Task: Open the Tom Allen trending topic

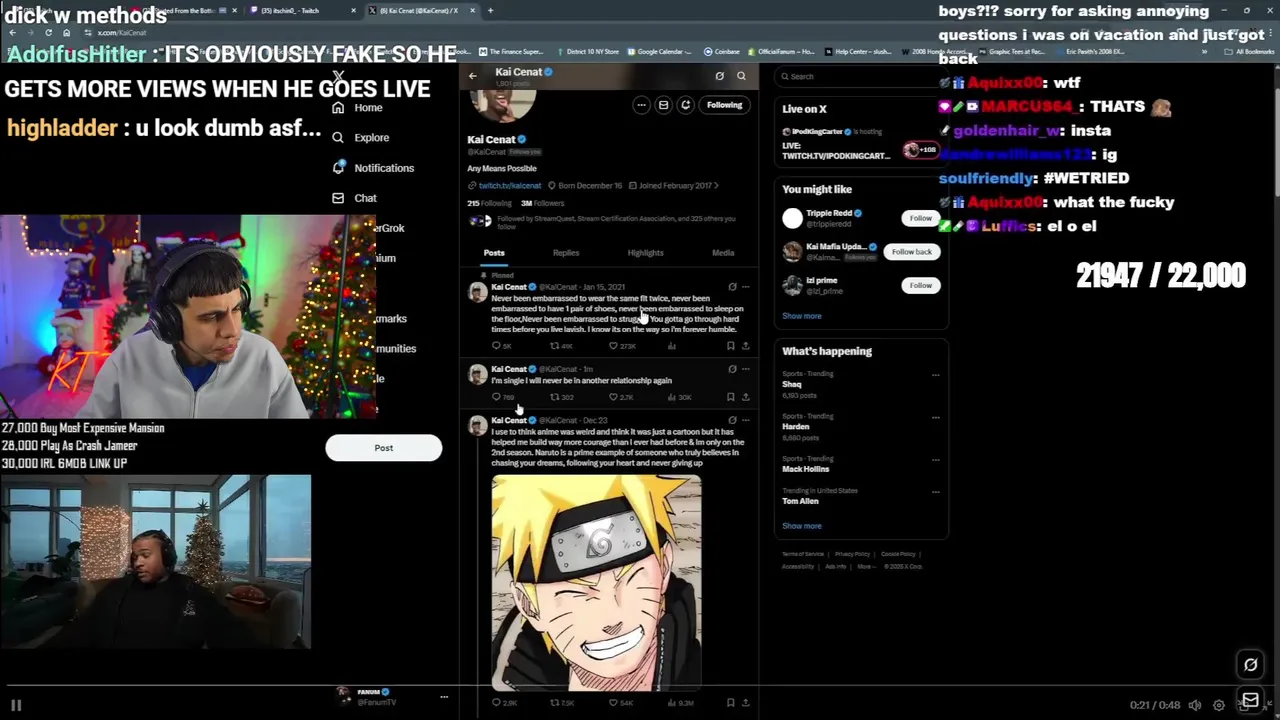Action: pos(800,501)
